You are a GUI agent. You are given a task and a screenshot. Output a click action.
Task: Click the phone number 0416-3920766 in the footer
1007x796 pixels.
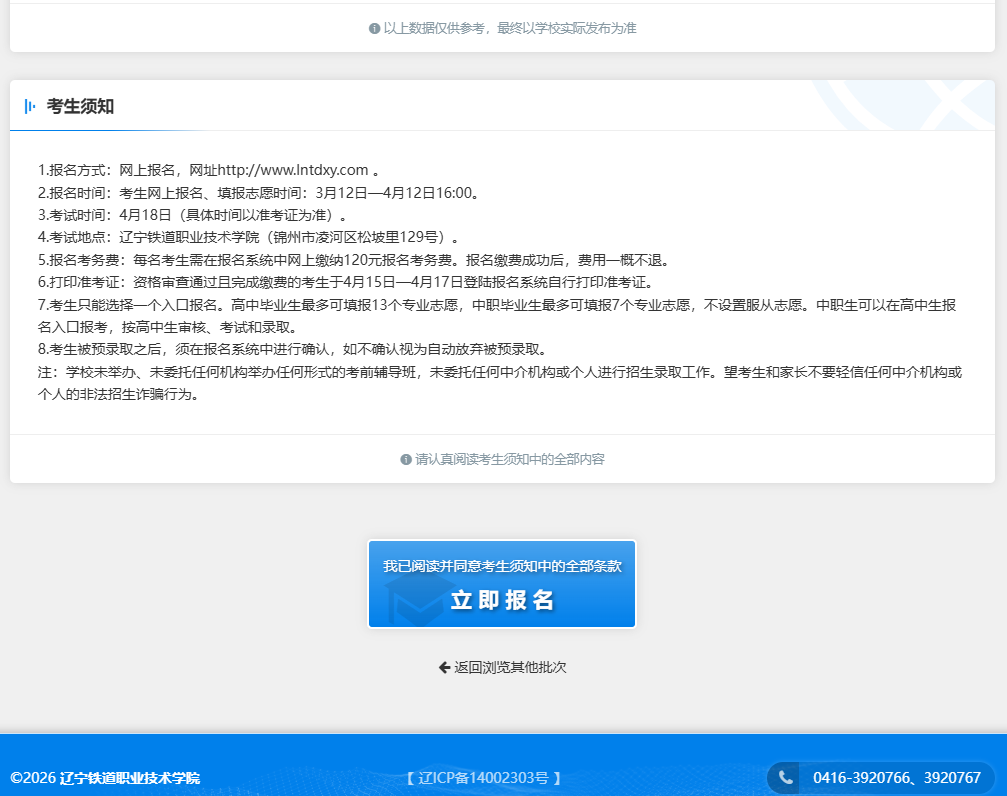(855, 777)
